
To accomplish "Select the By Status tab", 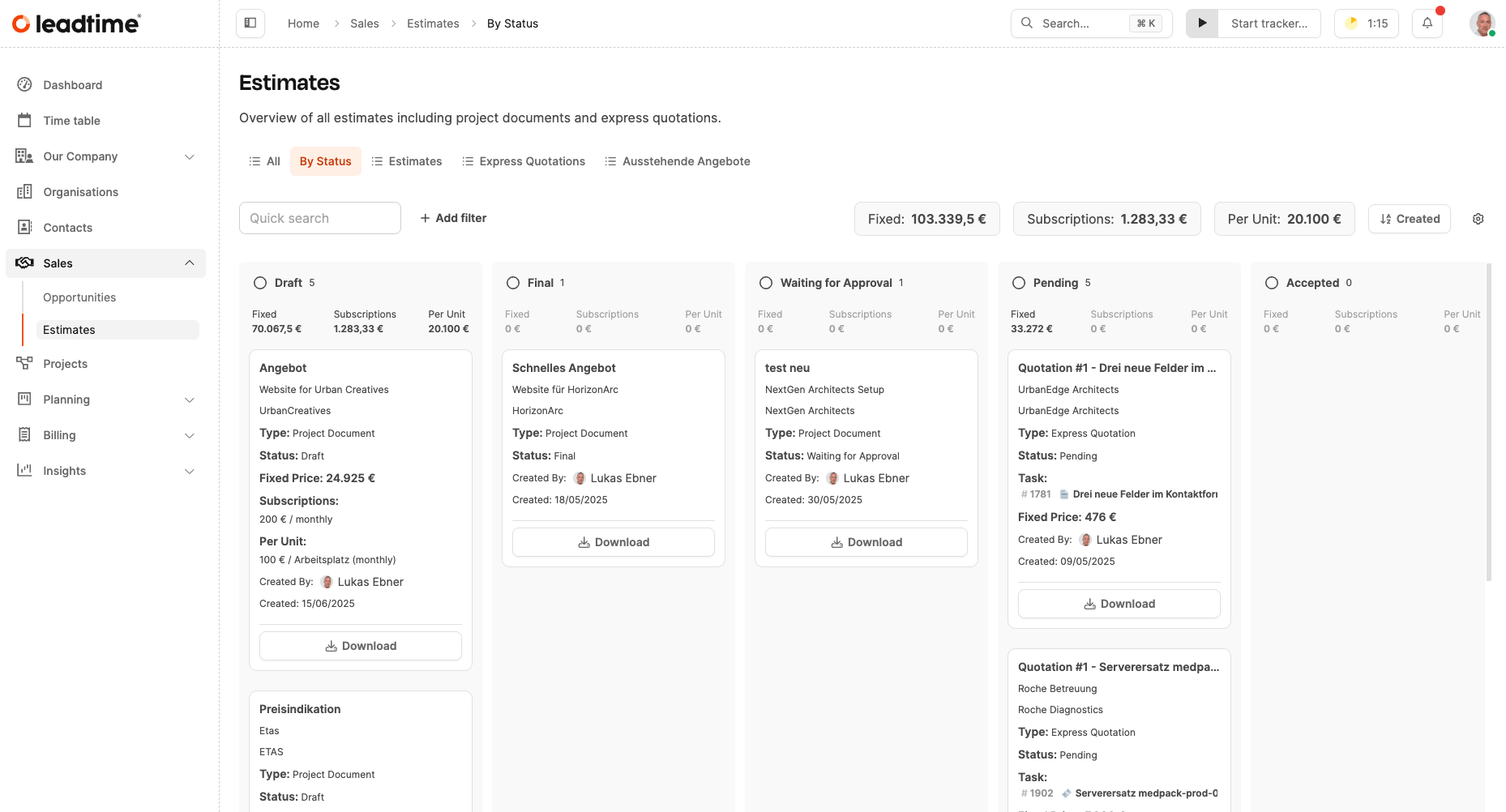I will (326, 161).
